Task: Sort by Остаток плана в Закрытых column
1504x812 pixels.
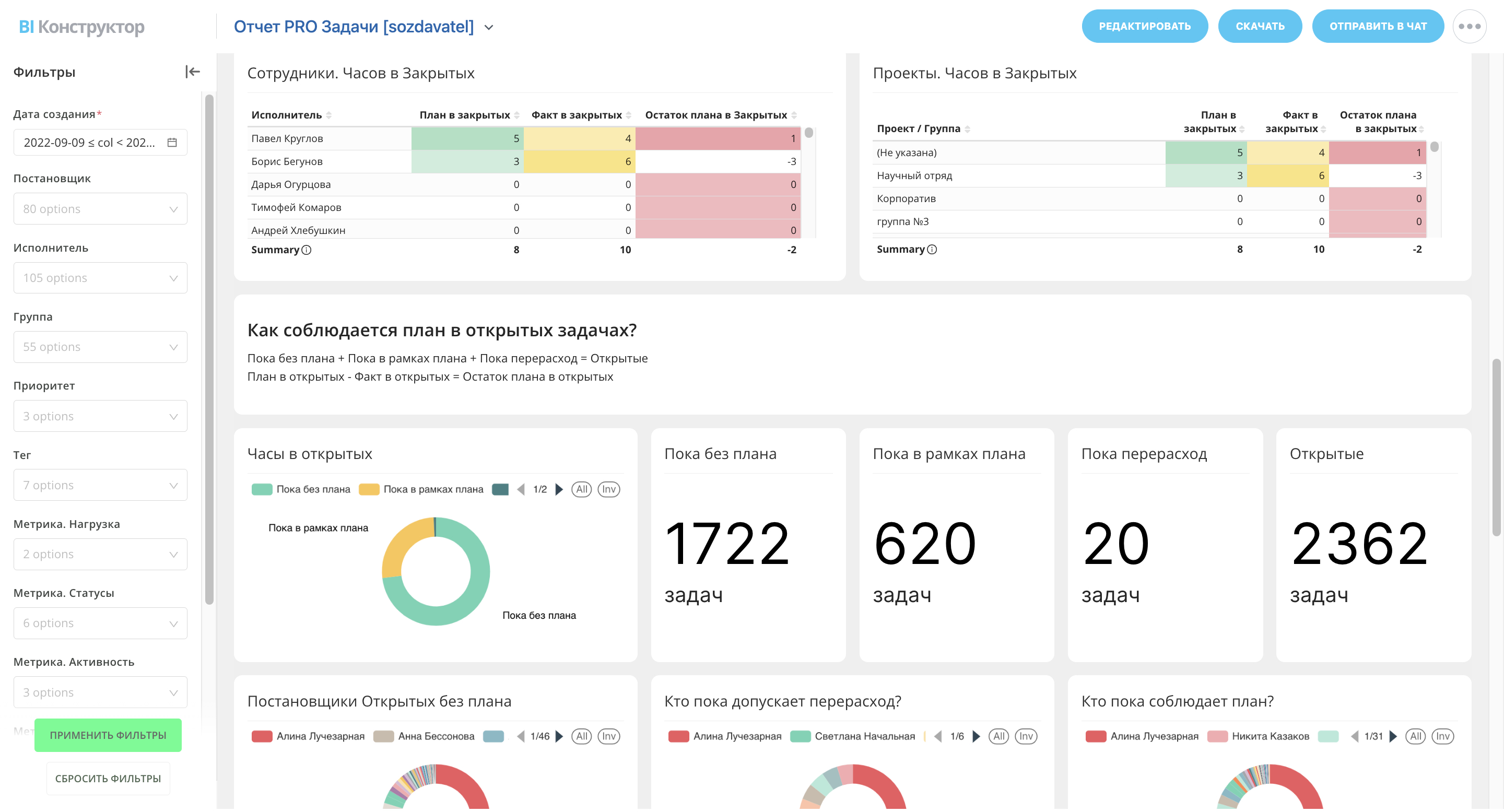Action: (793, 115)
